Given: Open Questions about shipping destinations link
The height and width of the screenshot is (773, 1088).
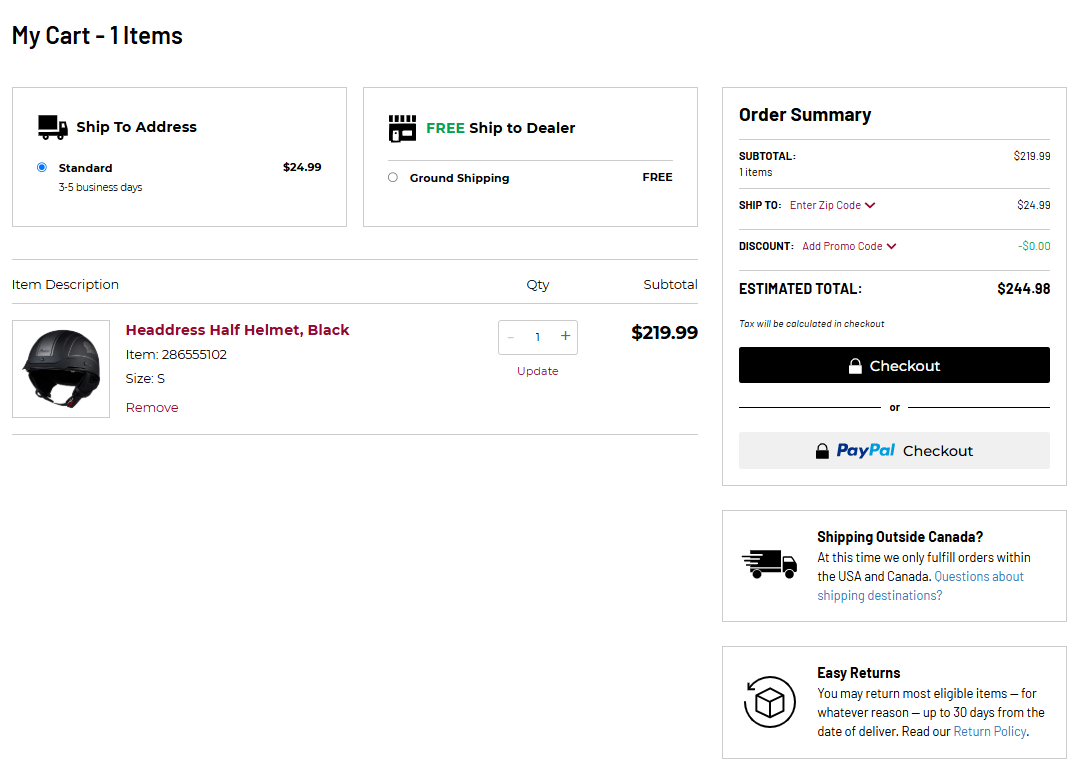Looking at the screenshot, I should 920,586.
